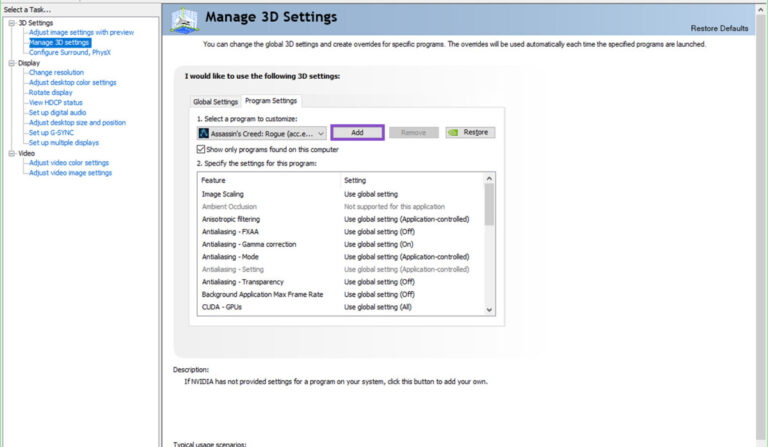Image resolution: width=768 pixels, height=447 pixels.
Task: Open the program selection dropdown
Action: pos(262,133)
